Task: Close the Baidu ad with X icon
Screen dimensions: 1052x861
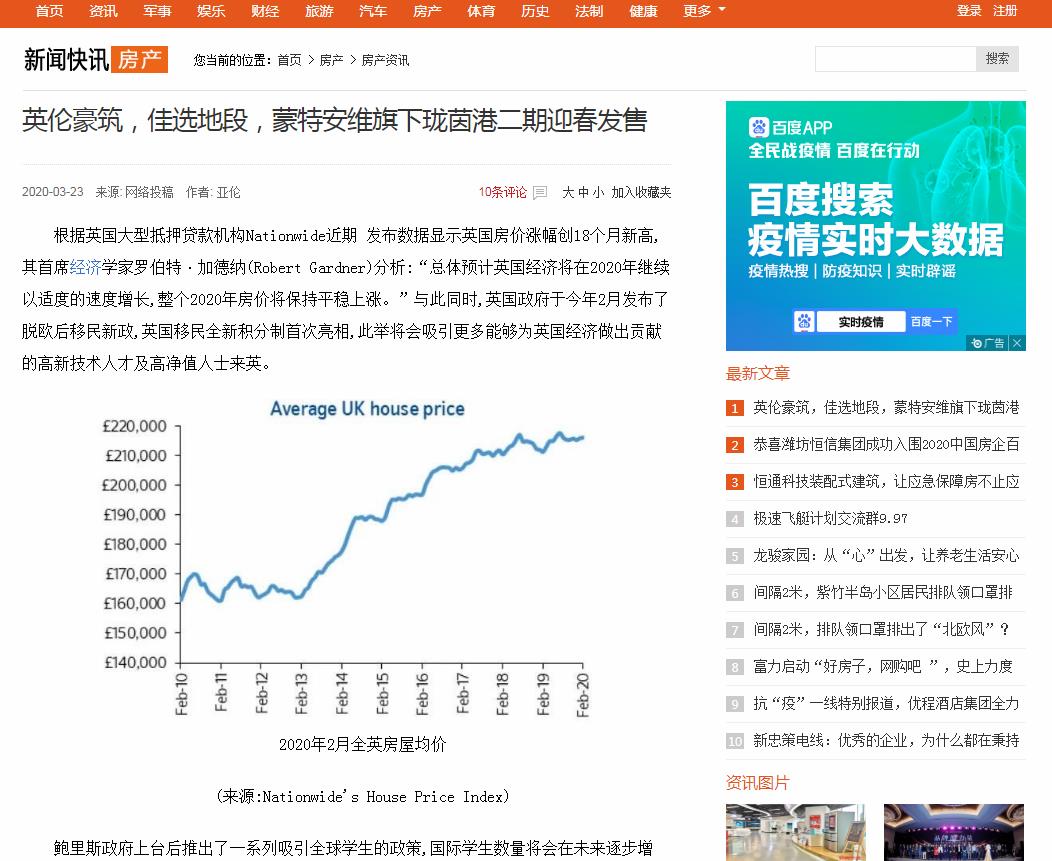Action: [1017, 343]
